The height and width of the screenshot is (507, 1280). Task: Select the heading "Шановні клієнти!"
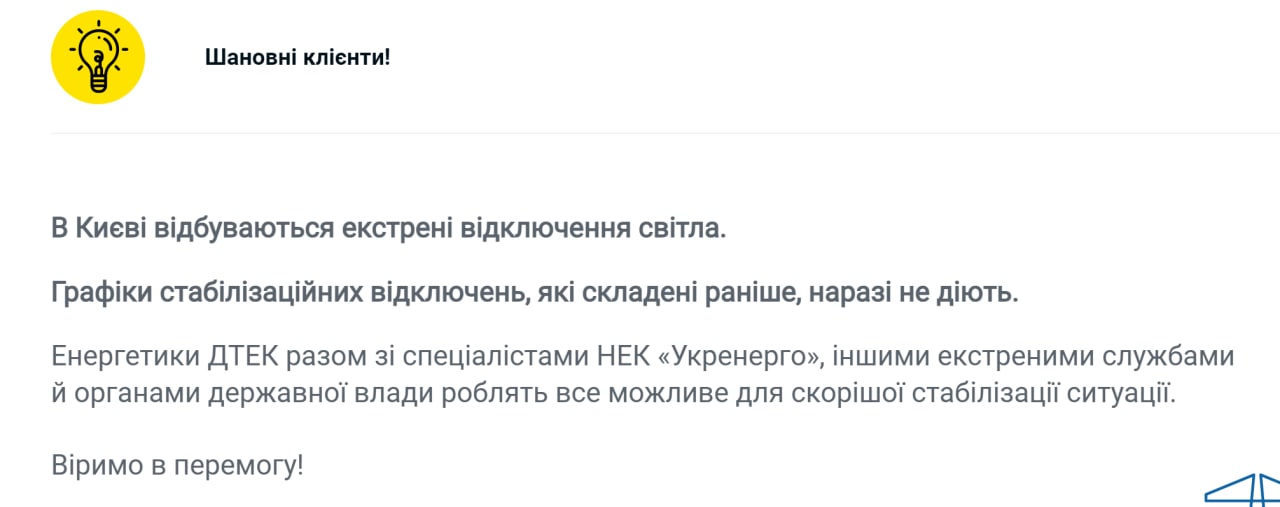pos(297,57)
